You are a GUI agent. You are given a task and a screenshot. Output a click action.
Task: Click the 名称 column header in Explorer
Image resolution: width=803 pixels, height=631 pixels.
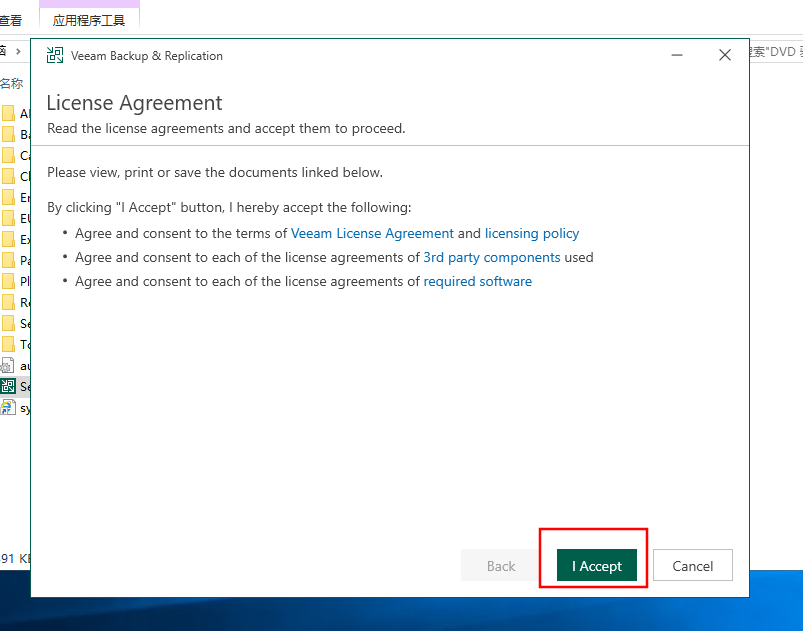coord(11,83)
